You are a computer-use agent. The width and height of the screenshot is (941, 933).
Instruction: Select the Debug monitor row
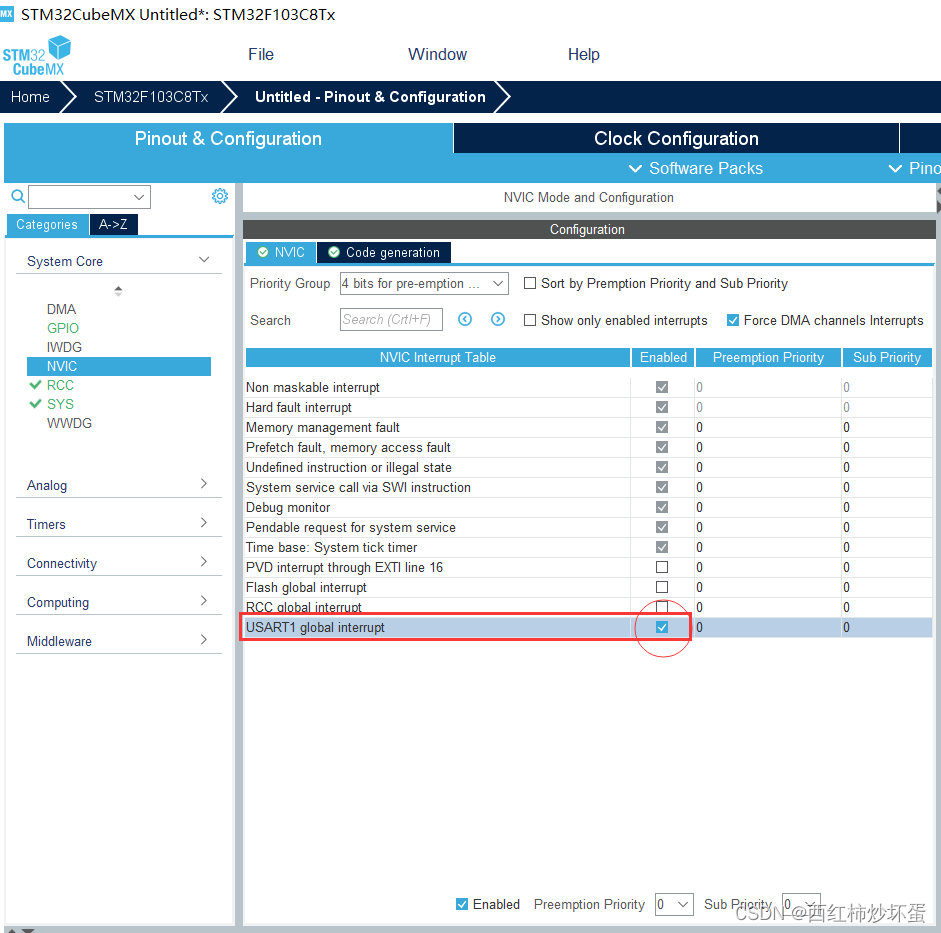[588, 508]
